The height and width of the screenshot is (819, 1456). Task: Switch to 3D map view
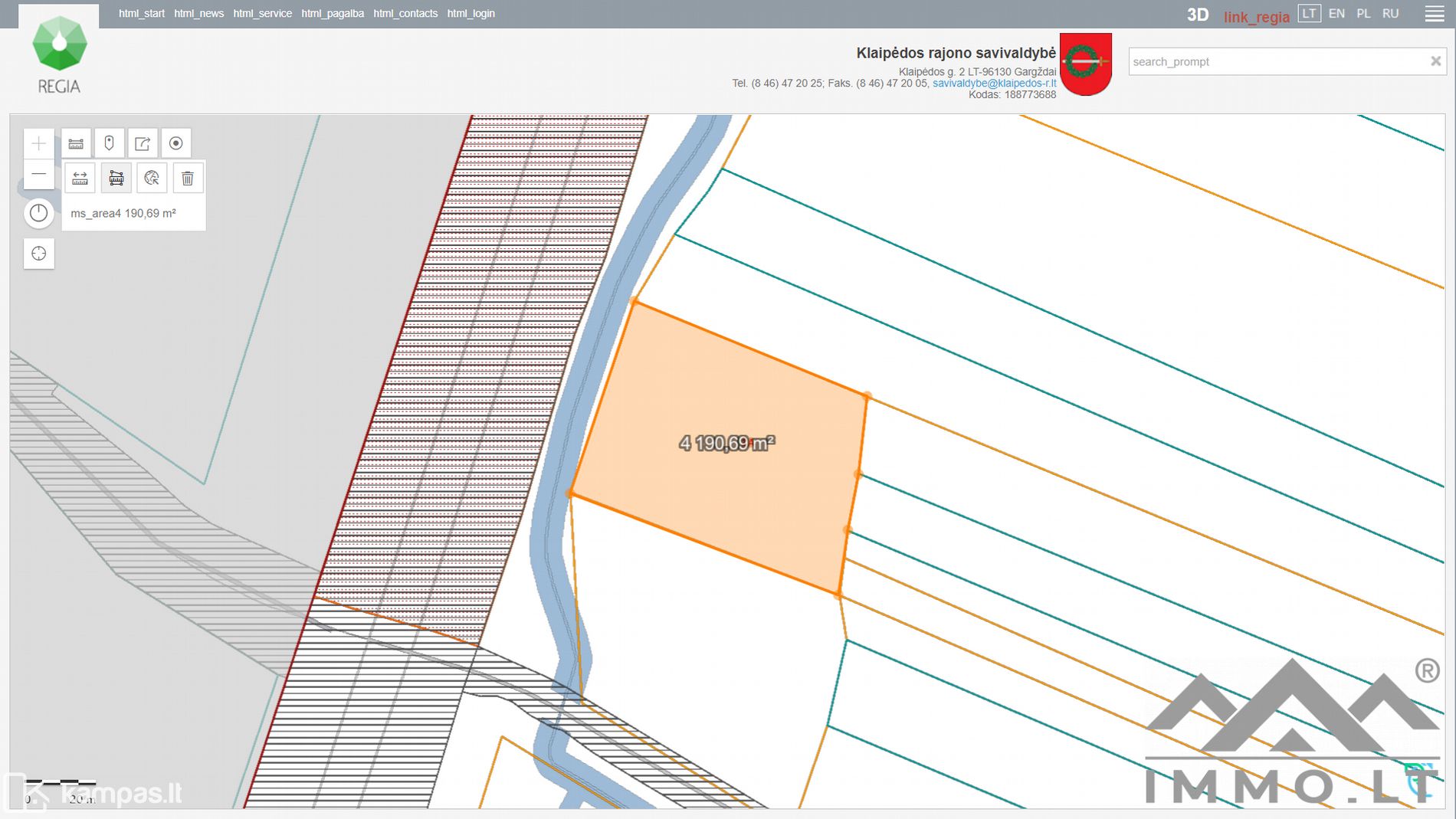tap(1197, 15)
